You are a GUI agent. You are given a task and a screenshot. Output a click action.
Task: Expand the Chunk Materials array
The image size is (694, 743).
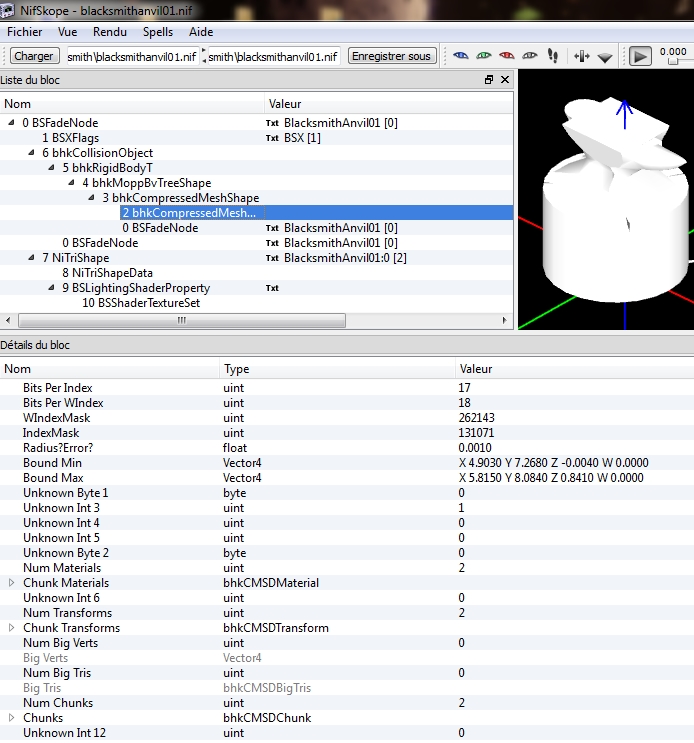click(11, 583)
